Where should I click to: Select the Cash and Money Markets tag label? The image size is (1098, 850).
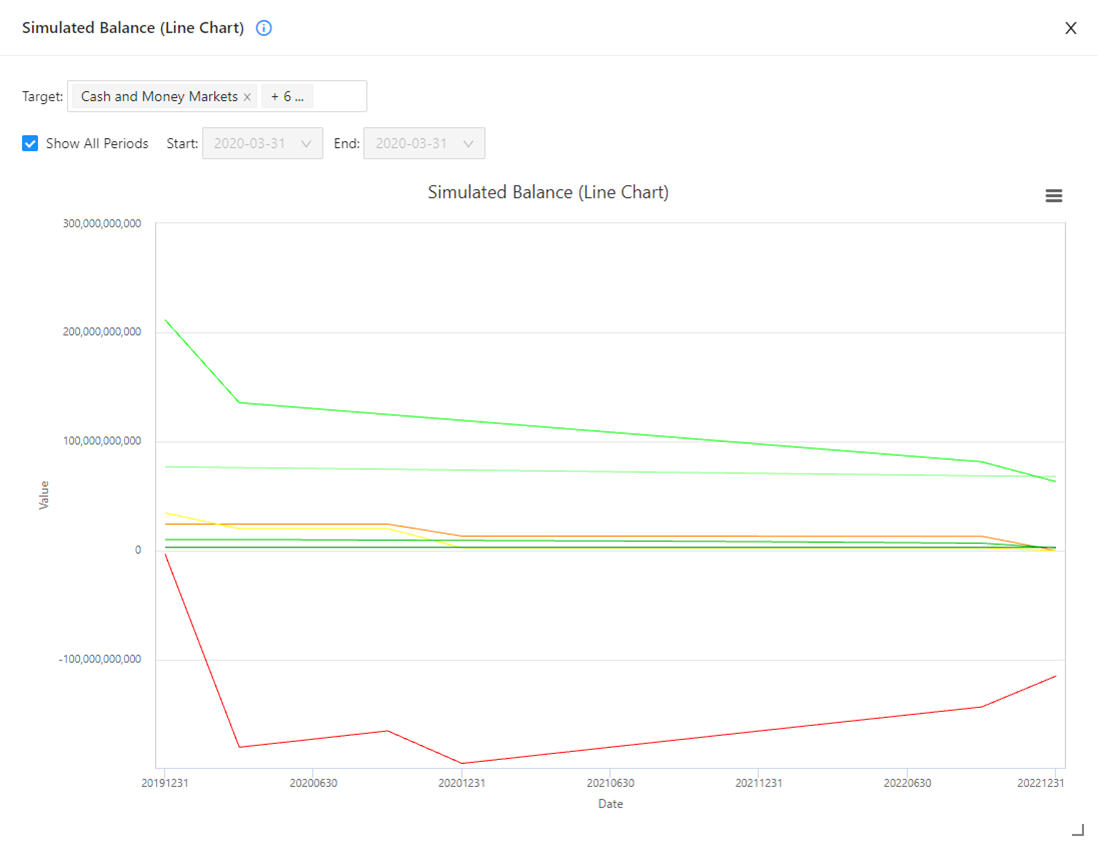coord(159,97)
